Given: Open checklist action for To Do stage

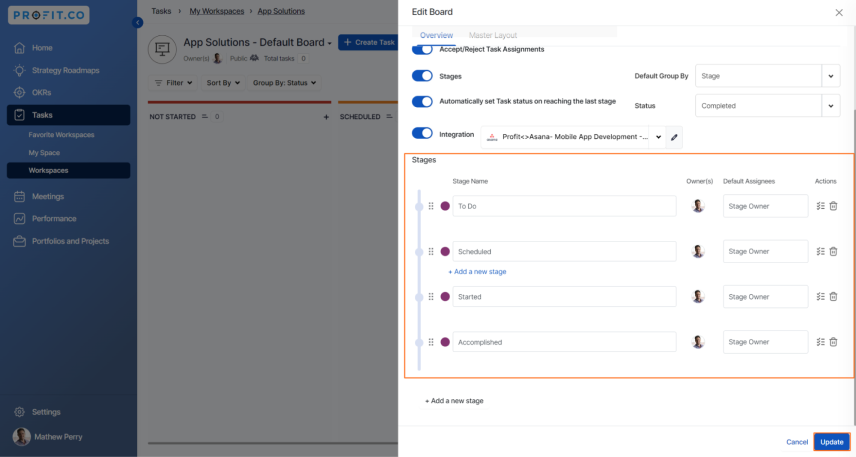Looking at the screenshot, I should pos(821,206).
